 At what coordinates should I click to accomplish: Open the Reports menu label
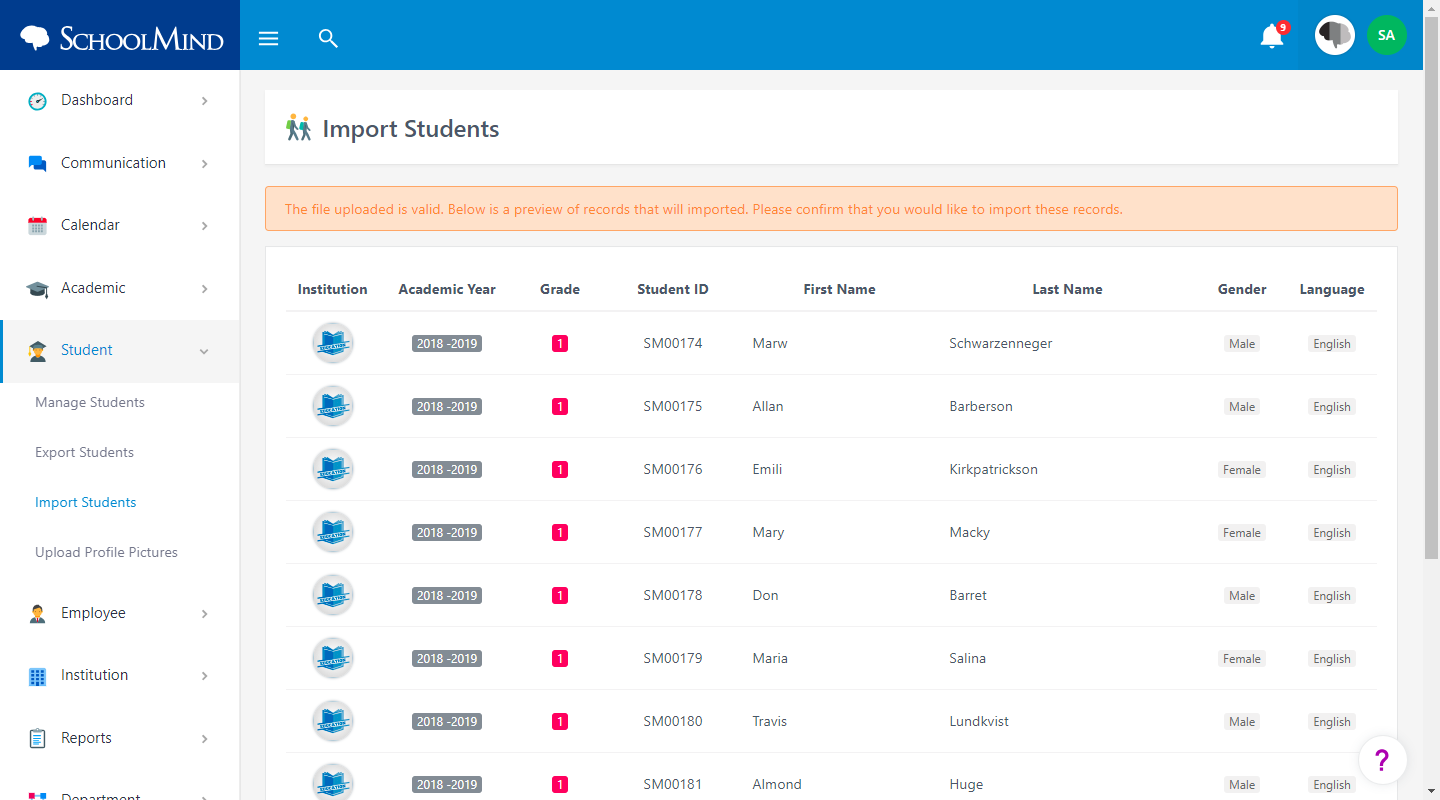[86, 738]
